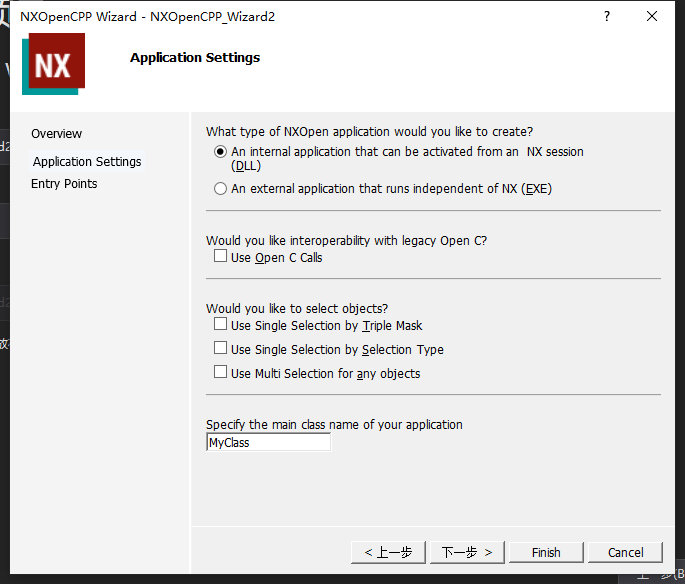The width and height of the screenshot is (685, 584).
Task: Click the 'Application Settings' header title
Action: click(x=195, y=58)
